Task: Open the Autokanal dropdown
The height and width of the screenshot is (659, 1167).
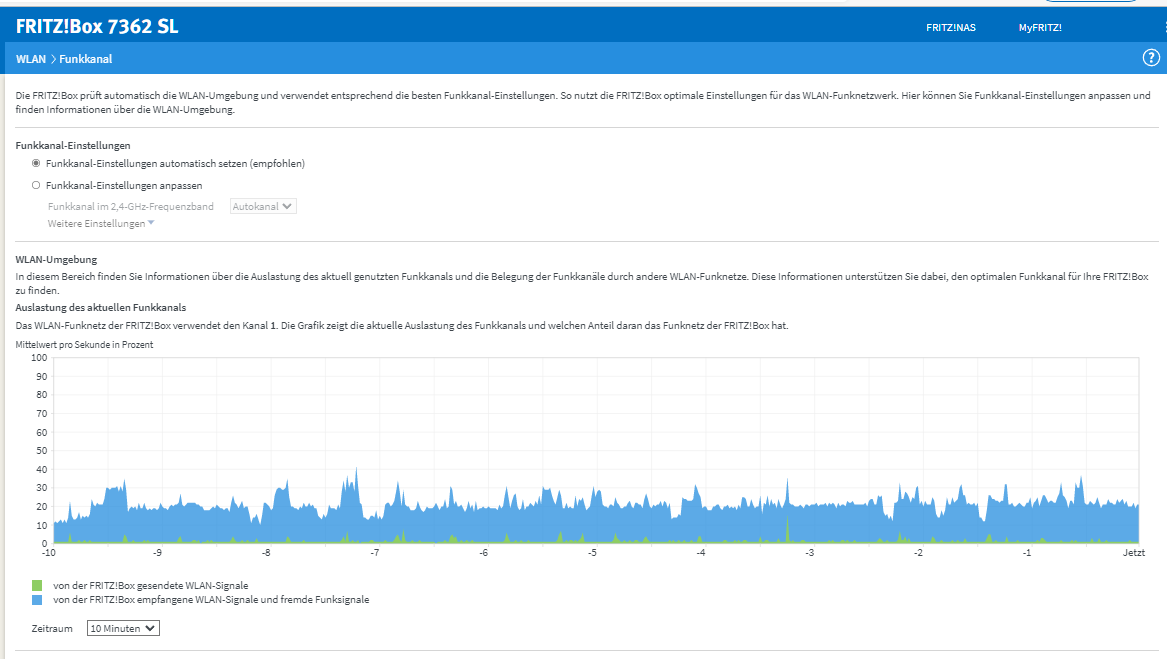Action: tap(263, 206)
